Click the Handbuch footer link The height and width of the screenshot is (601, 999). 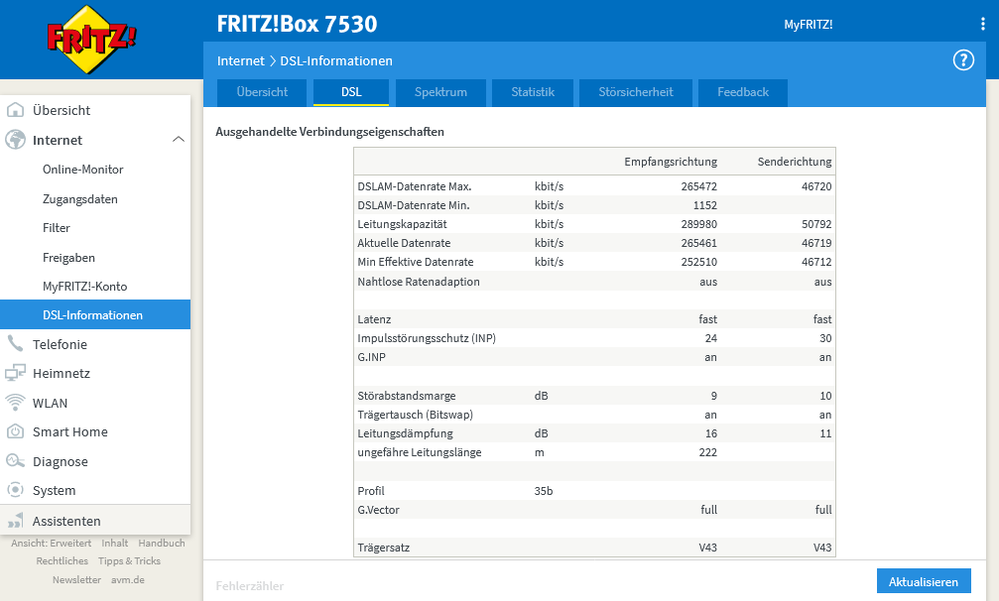pos(161,543)
